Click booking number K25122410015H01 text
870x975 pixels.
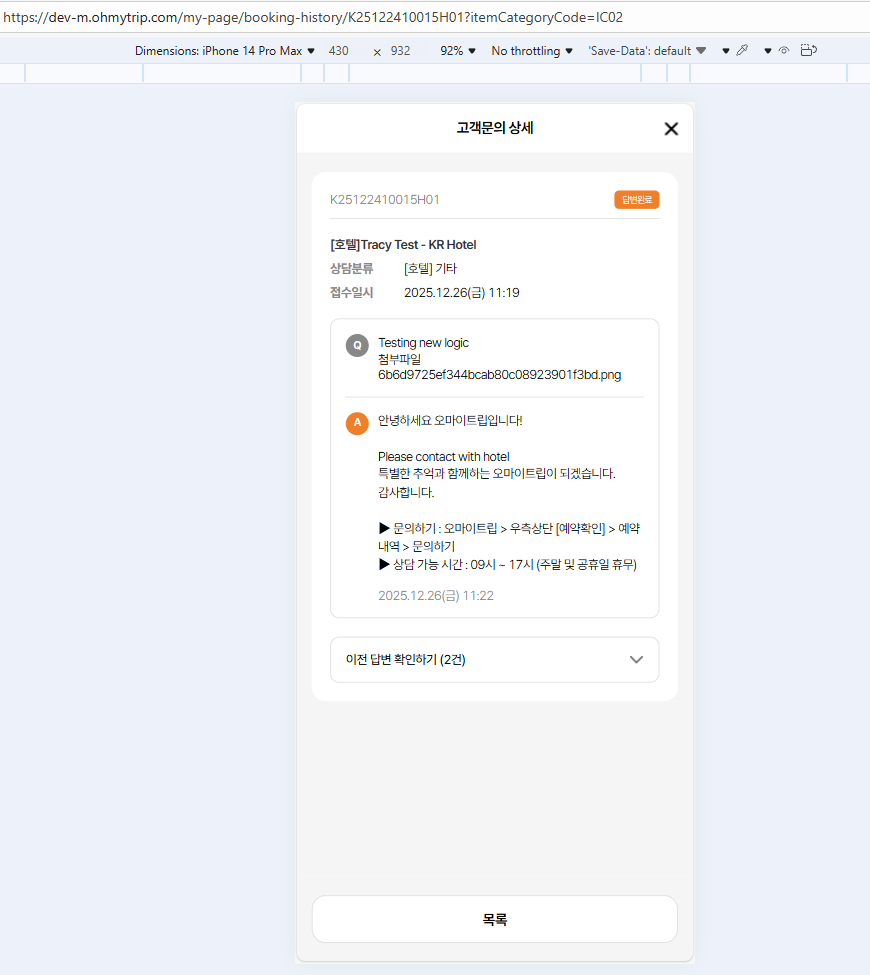384,200
